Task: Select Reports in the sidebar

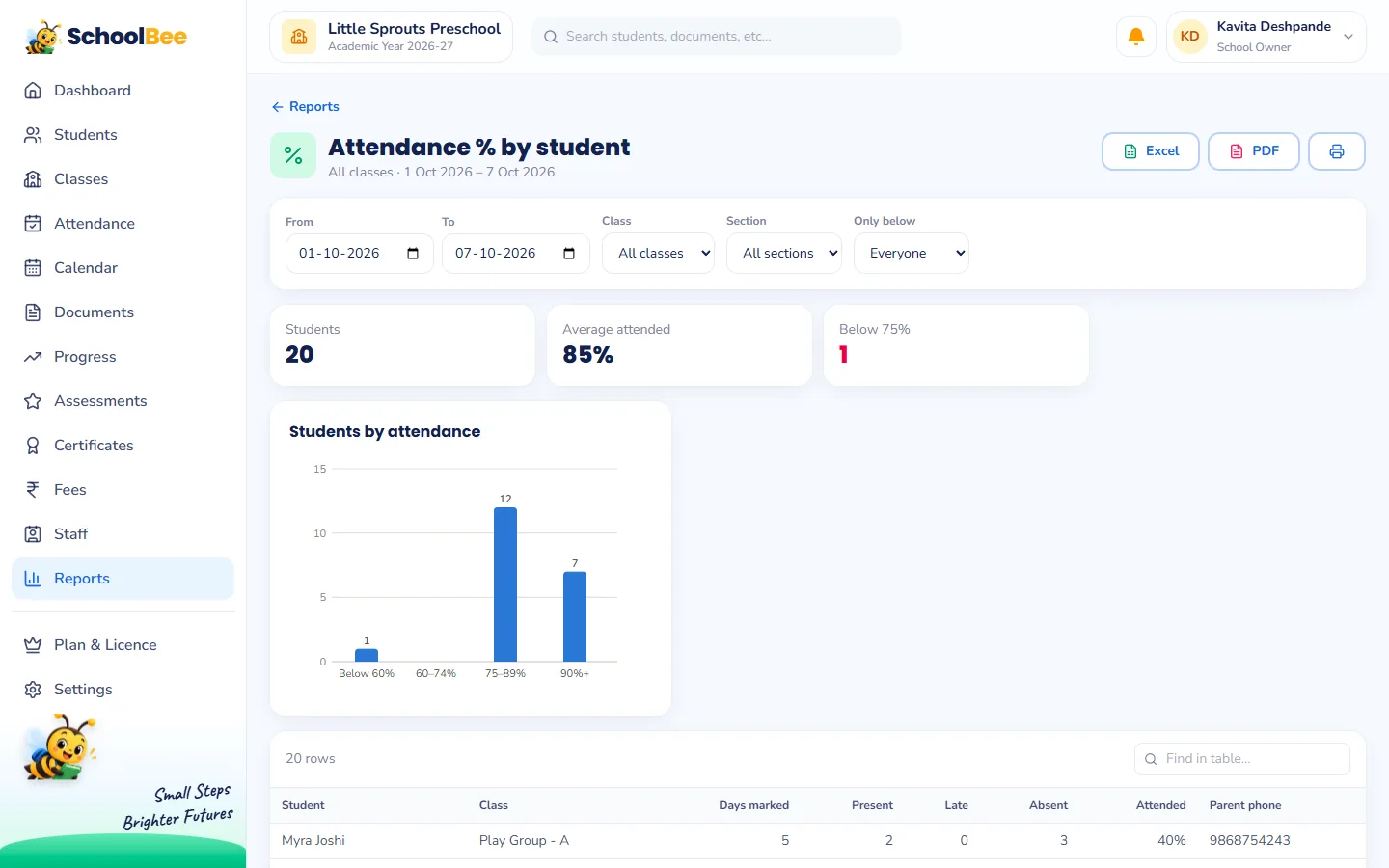Action: click(x=123, y=579)
